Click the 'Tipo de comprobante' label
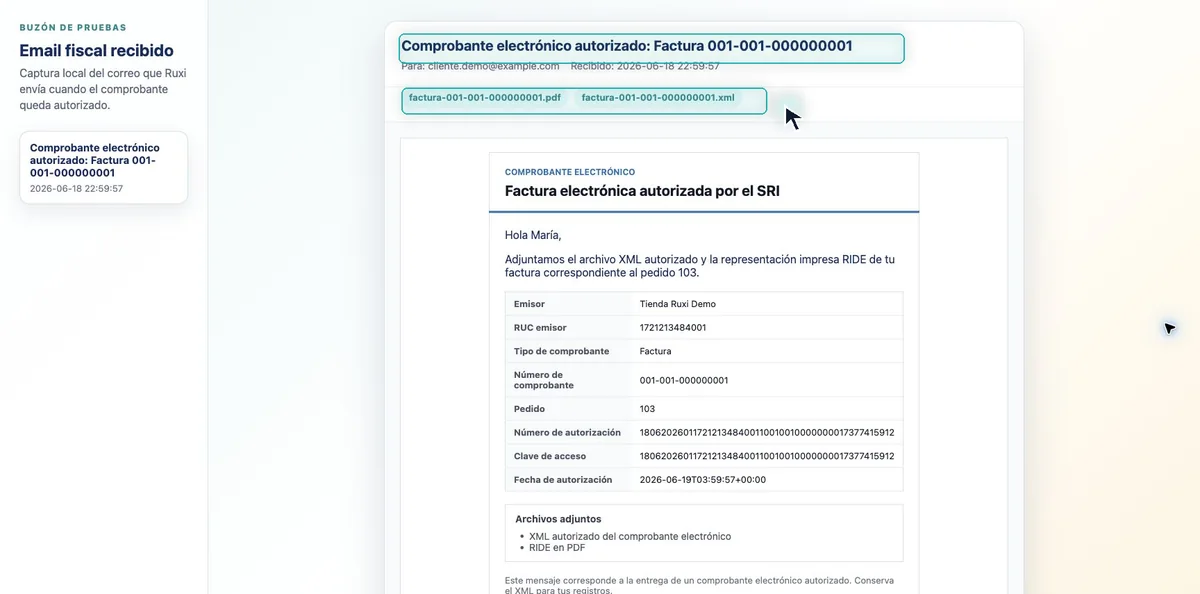Viewport: 1200px width, 594px height. click(x=562, y=352)
